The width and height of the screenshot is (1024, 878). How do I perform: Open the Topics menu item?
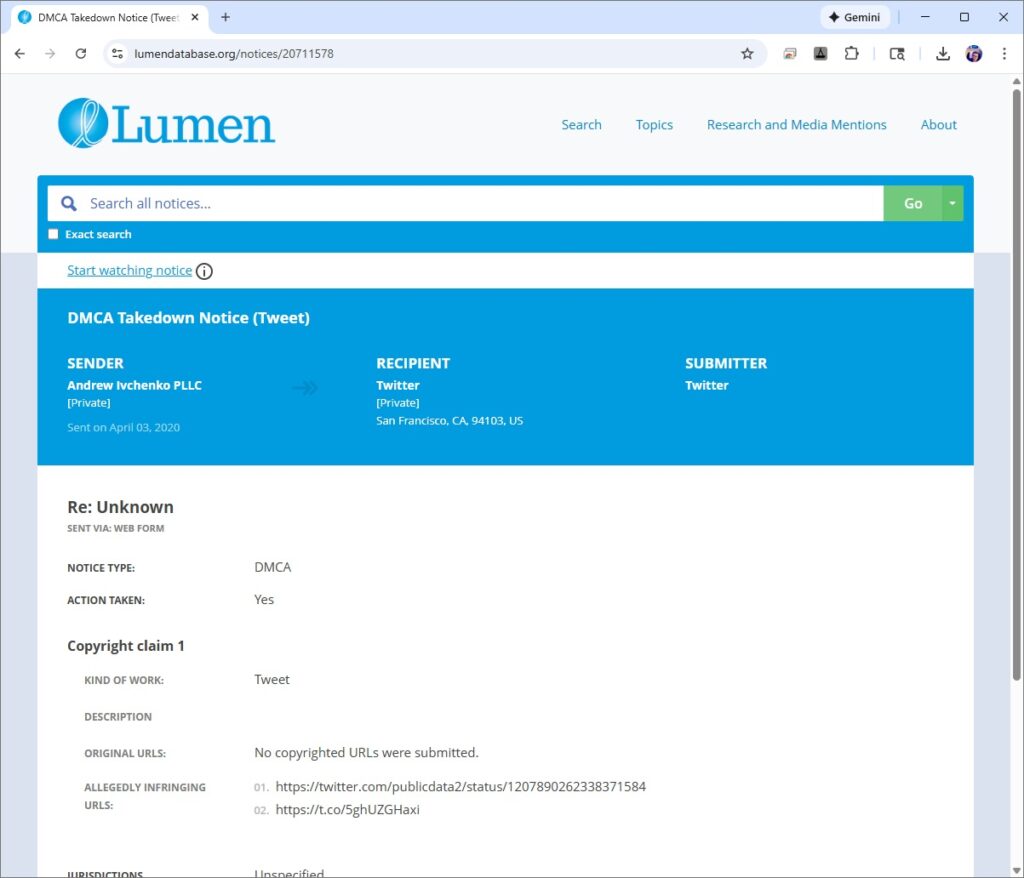(654, 125)
